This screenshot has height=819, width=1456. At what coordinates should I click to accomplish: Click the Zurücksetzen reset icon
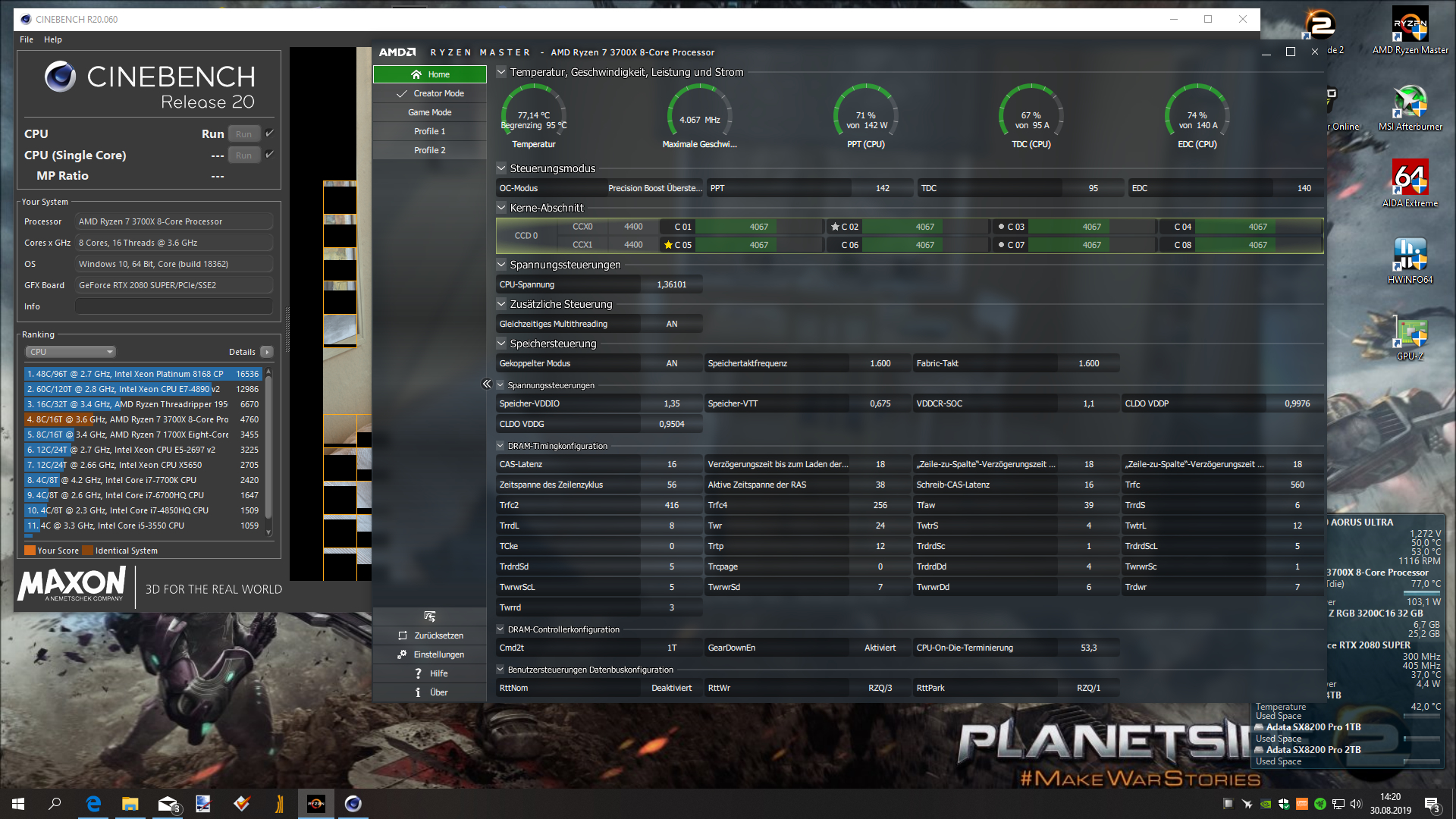[403, 635]
